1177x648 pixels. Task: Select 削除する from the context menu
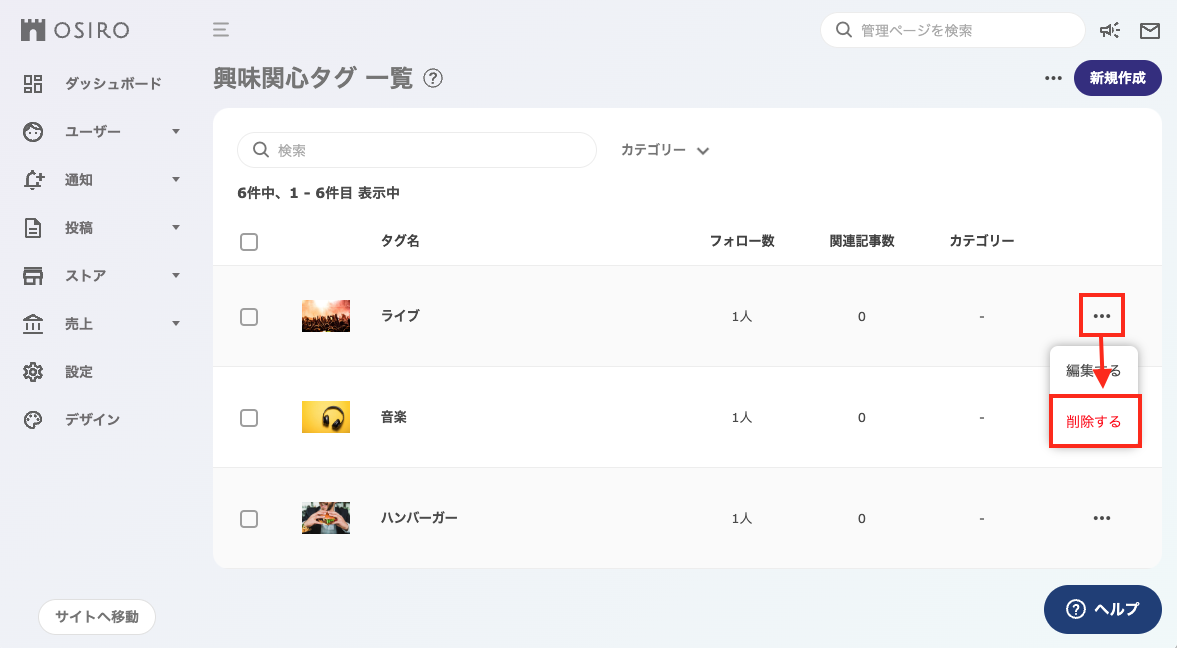tap(1095, 421)
